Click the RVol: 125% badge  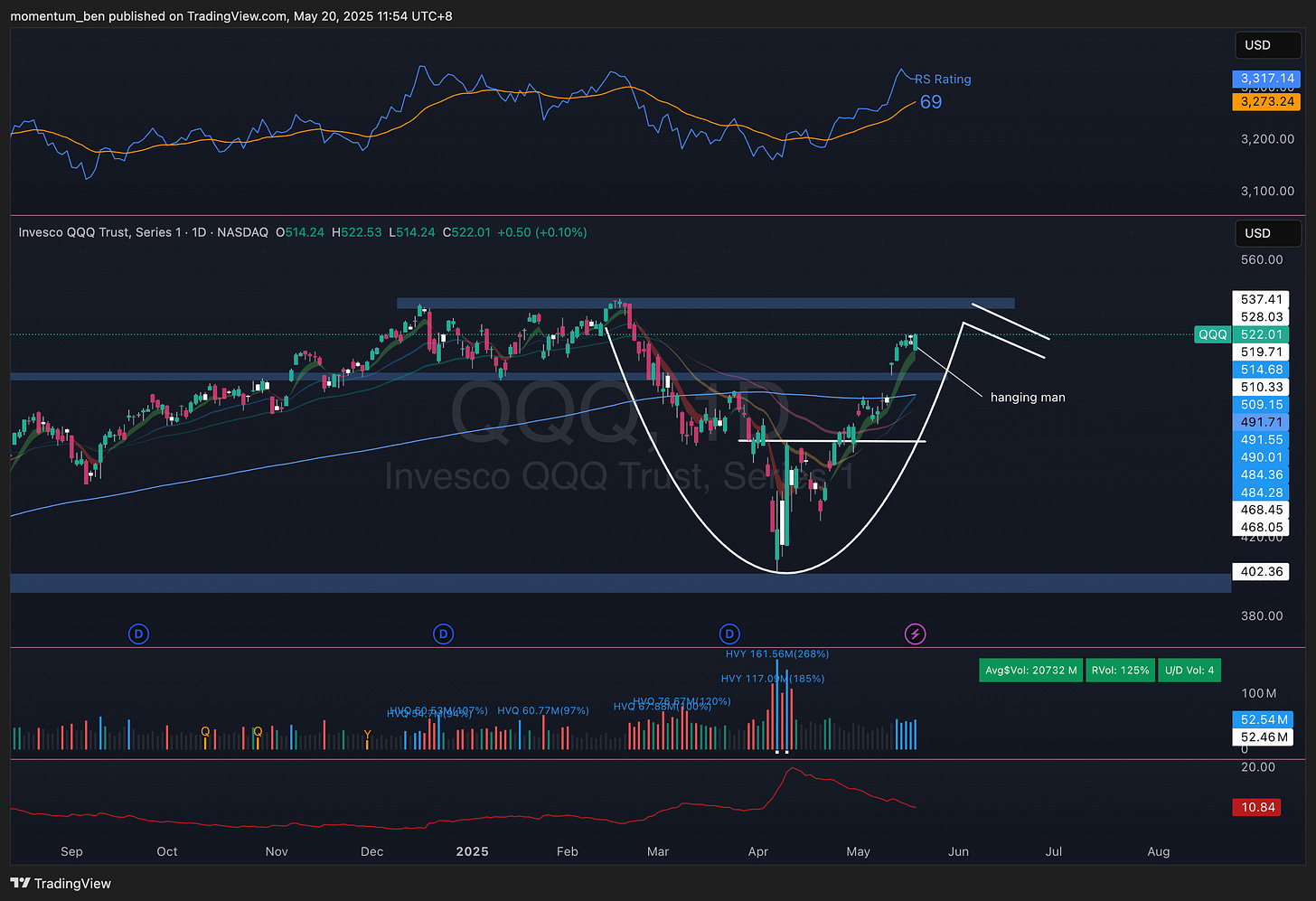(1120, 671)
